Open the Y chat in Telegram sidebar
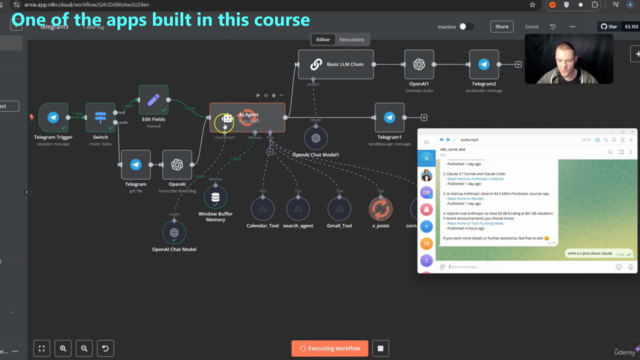This screenshot has width=640, height=360. coord(427,227)
